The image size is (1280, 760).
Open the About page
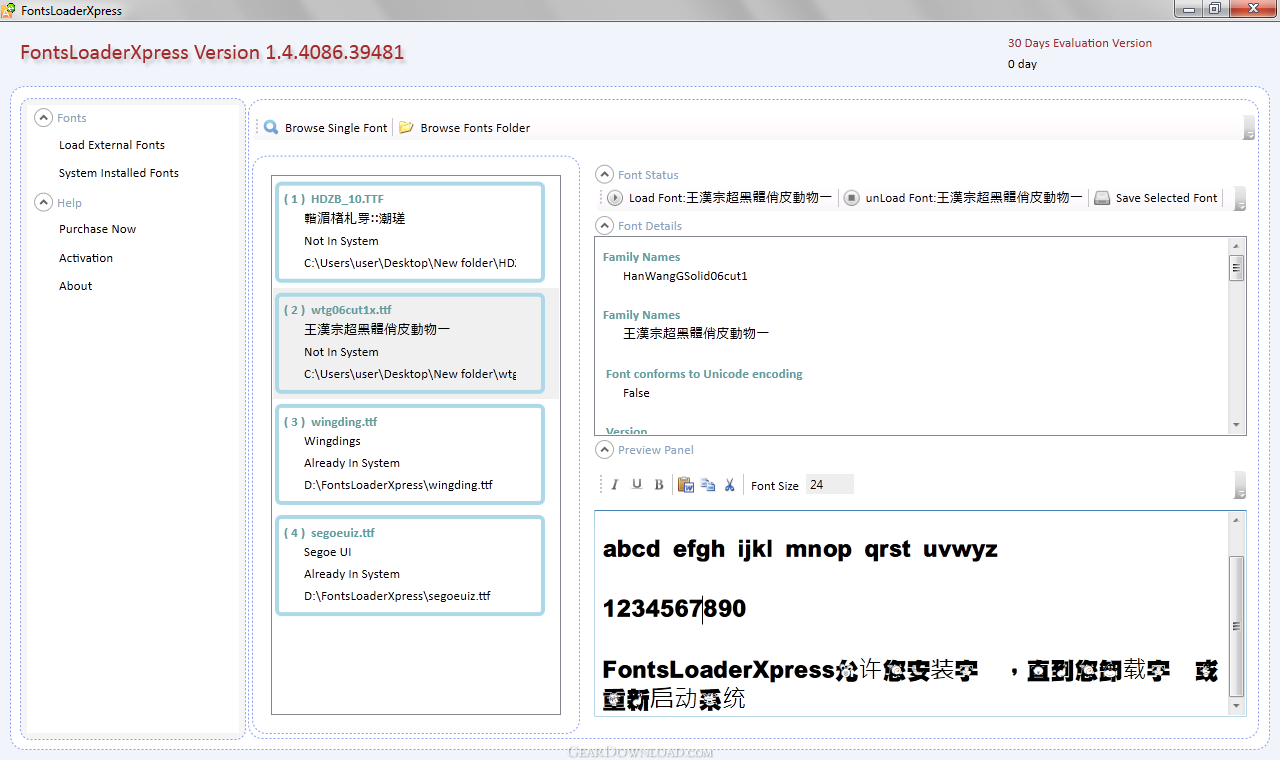tap(75, 286)
